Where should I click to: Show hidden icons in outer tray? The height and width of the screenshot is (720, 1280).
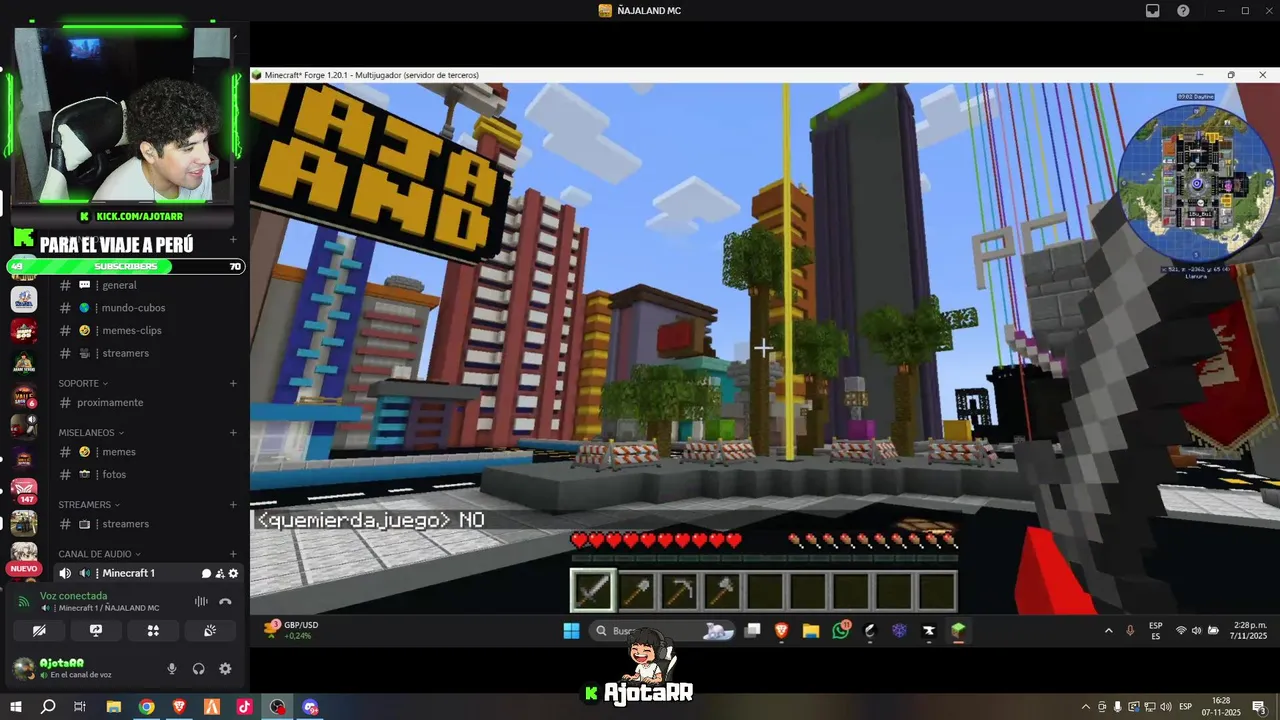pos(1087,707)
